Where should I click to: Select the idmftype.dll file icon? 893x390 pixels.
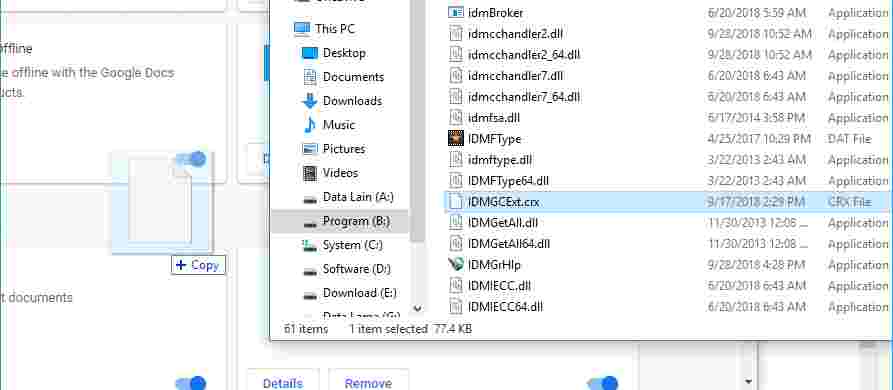point(456,160)
